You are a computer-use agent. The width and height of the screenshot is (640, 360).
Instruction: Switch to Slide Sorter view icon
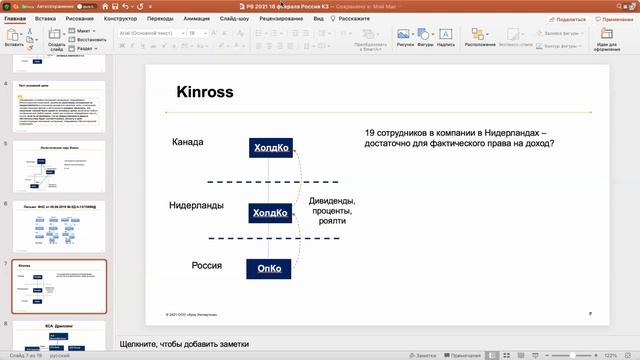pyautogui.click(x=507, y=356)
